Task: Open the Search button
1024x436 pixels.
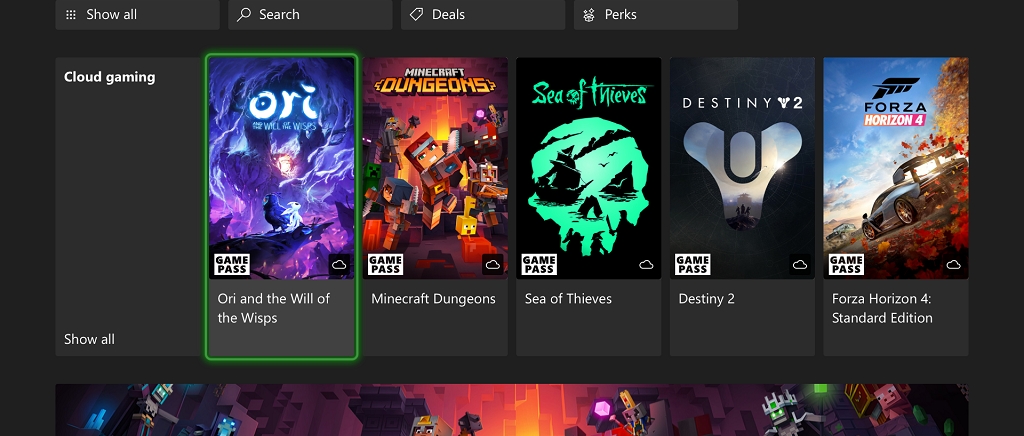Action: point(310,14)
